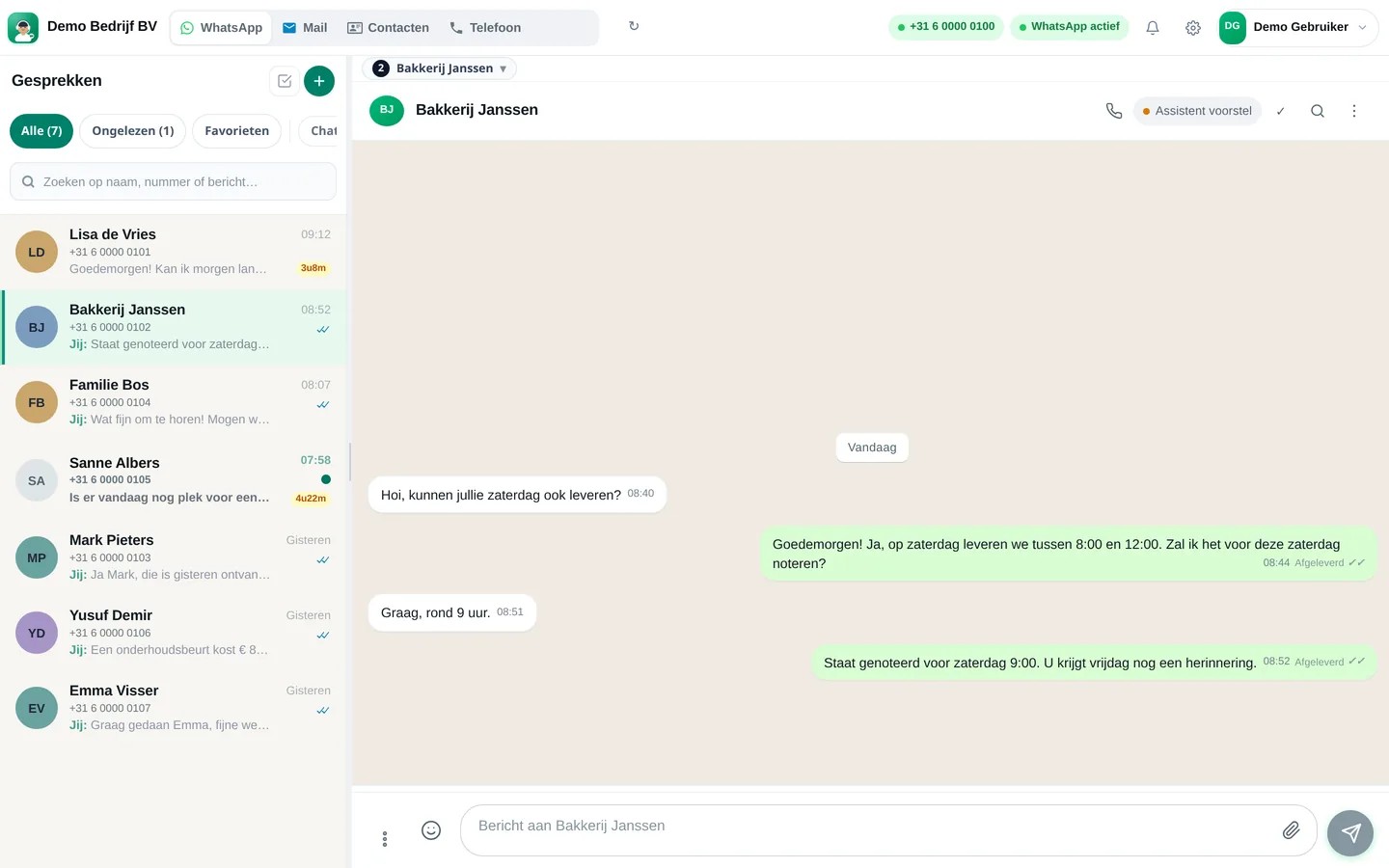Viewport: 1389px width, 868px height.
Task: Click the message "Graag, rond 9 uur."
Action: pos(452,612)
